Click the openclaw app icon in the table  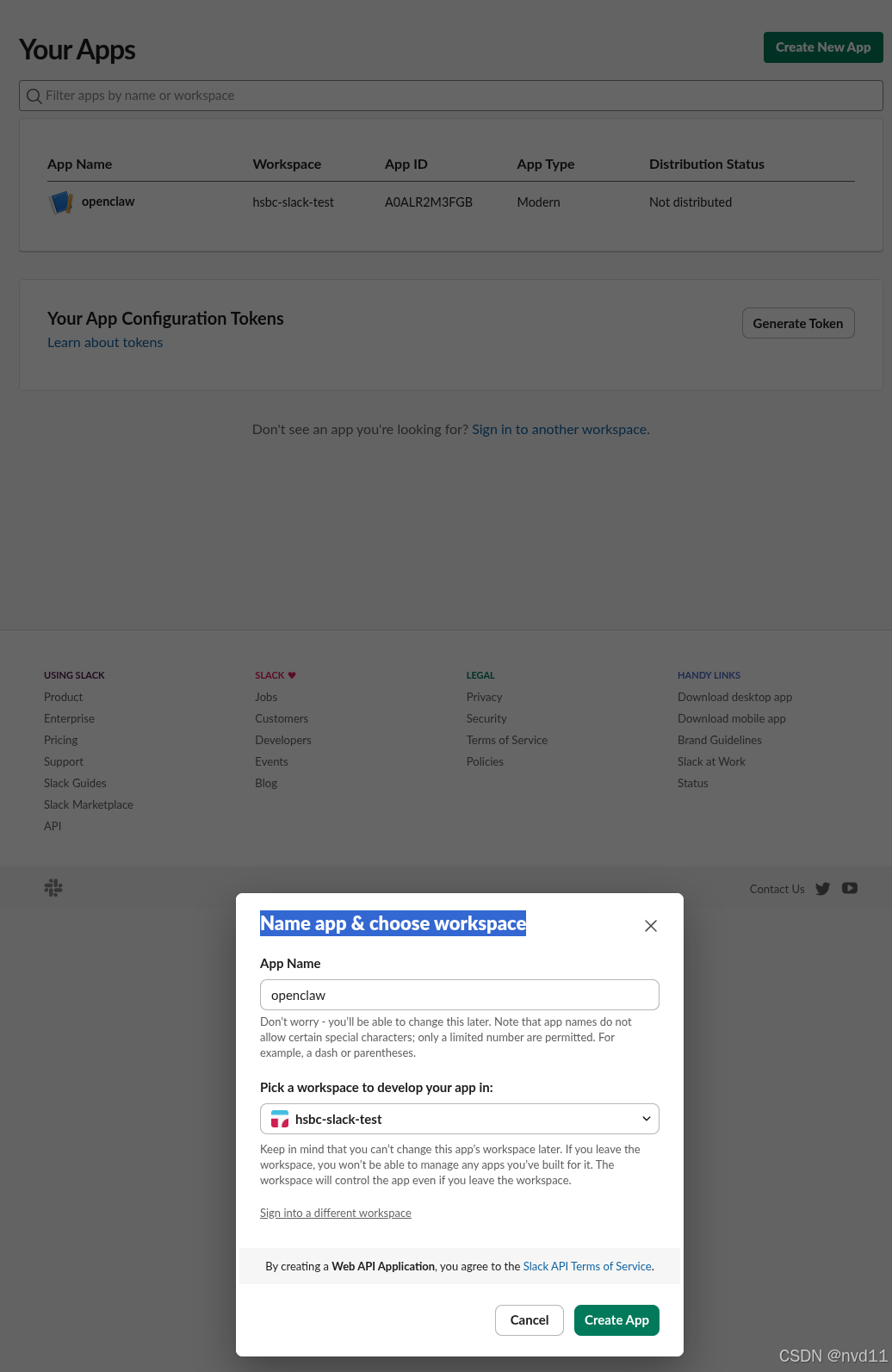pos(60,202)
